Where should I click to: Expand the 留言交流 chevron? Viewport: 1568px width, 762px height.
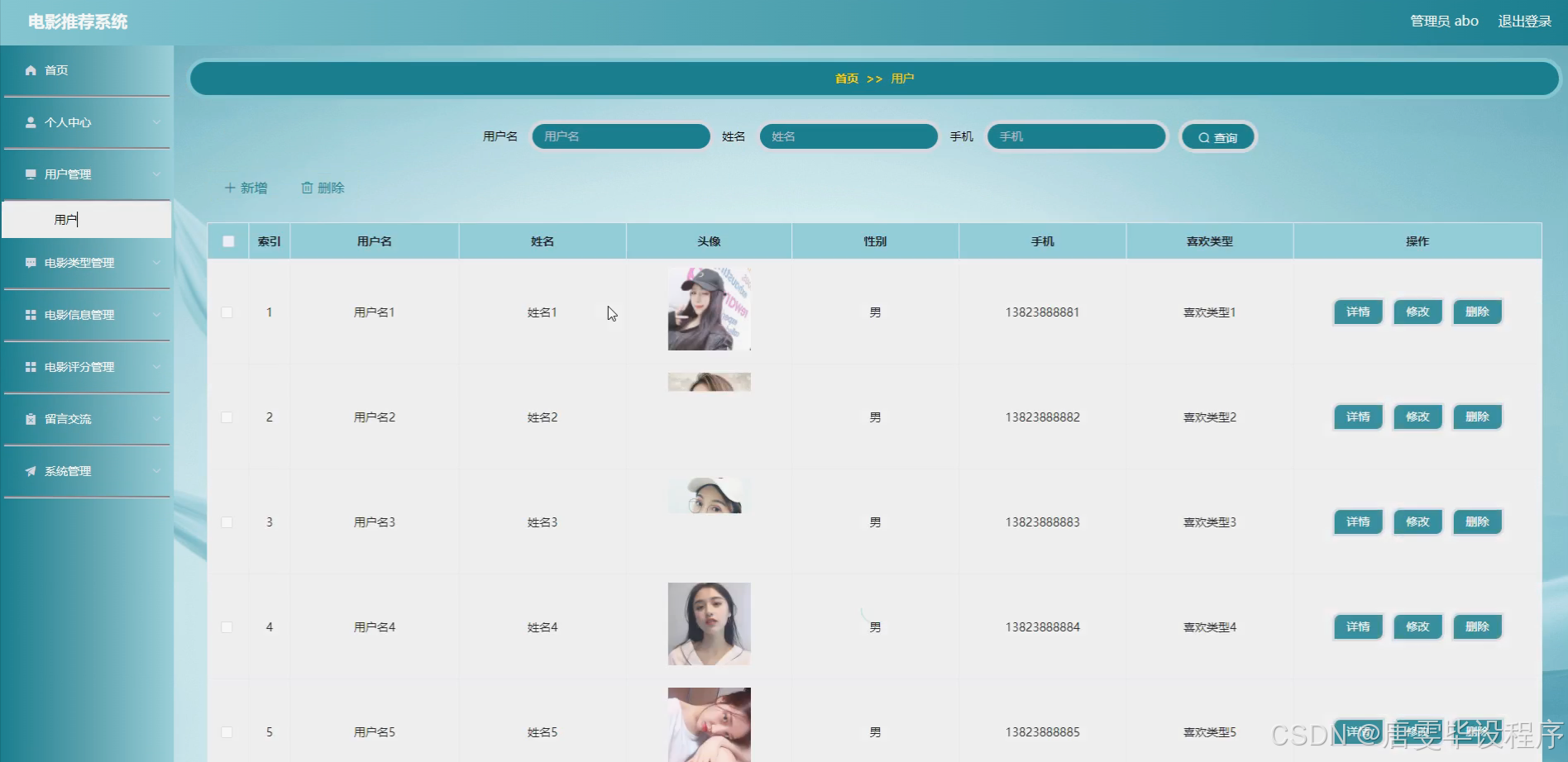pos(156,419)
